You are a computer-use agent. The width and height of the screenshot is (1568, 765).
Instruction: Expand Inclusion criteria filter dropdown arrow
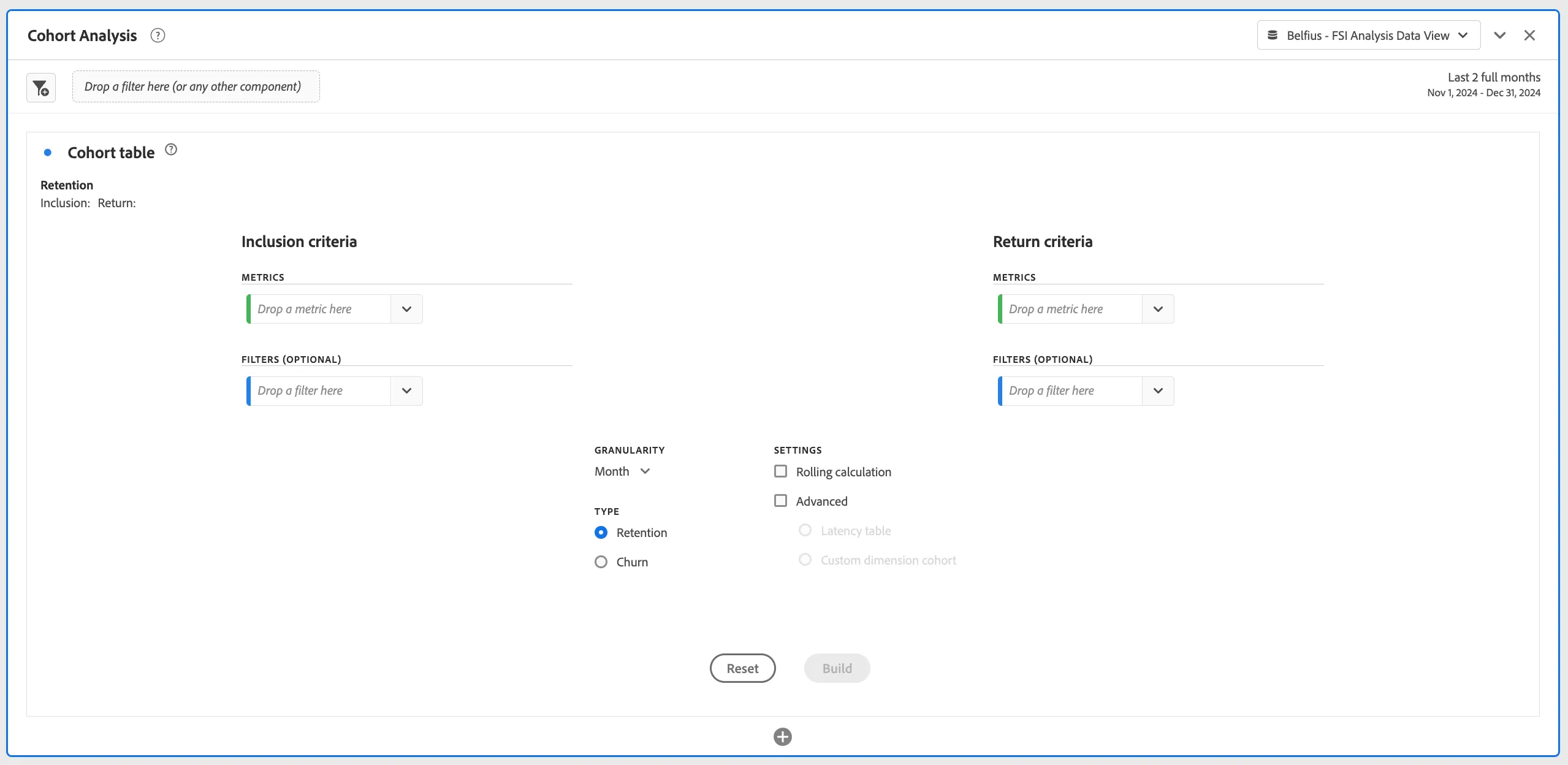coord(406,391)
